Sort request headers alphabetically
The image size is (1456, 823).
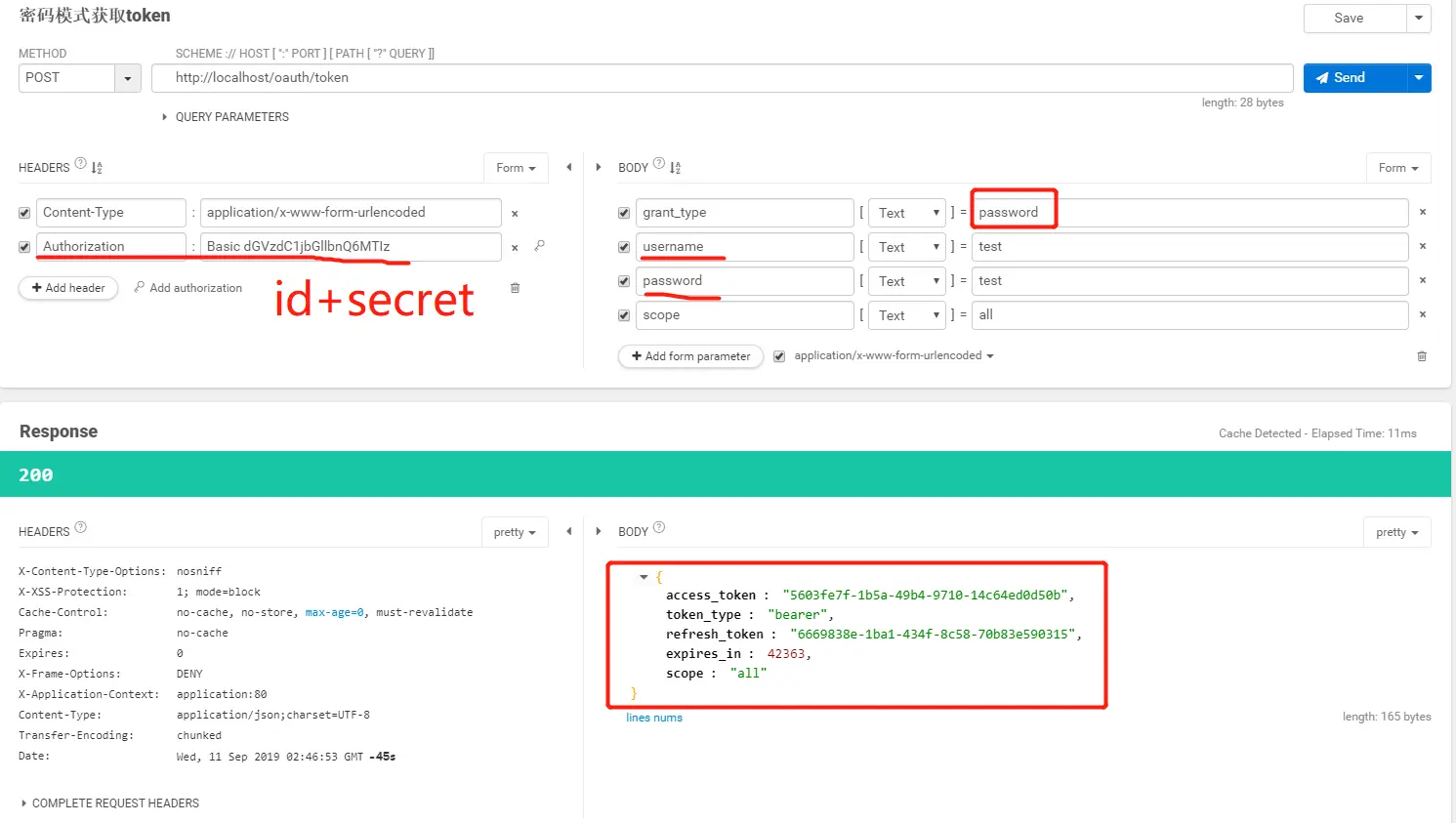[97, 168]
